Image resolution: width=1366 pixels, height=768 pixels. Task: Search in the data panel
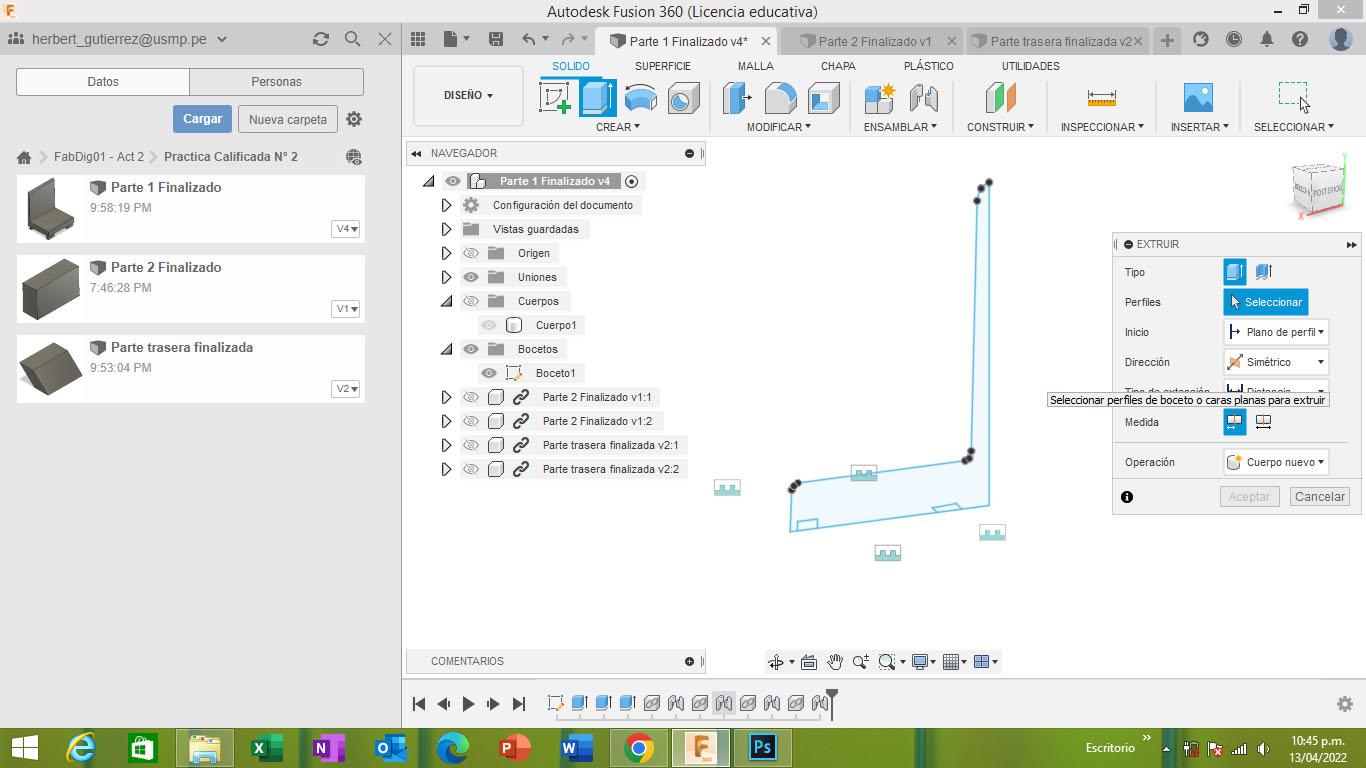point(352,39)
